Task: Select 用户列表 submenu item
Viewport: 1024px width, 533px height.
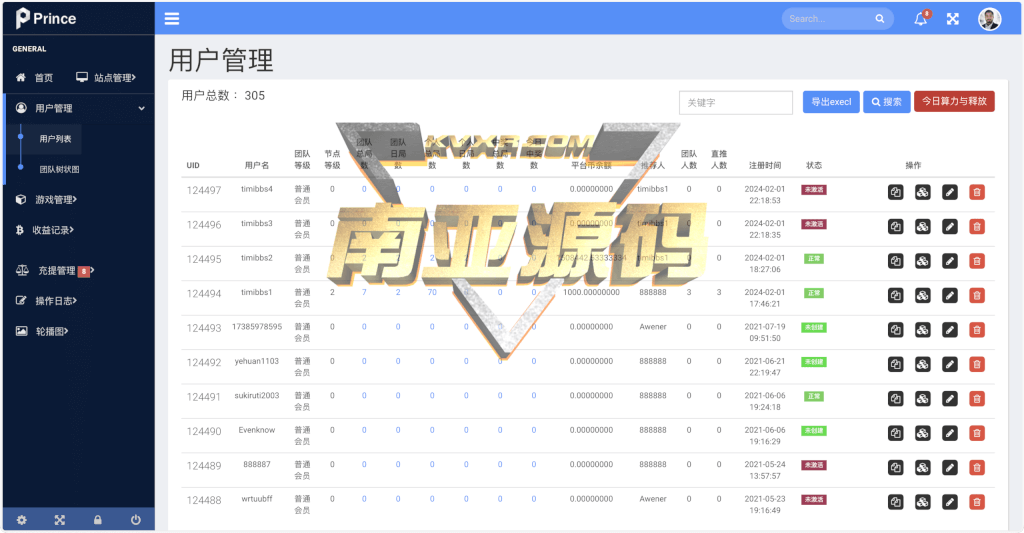Action: [55, 138]
